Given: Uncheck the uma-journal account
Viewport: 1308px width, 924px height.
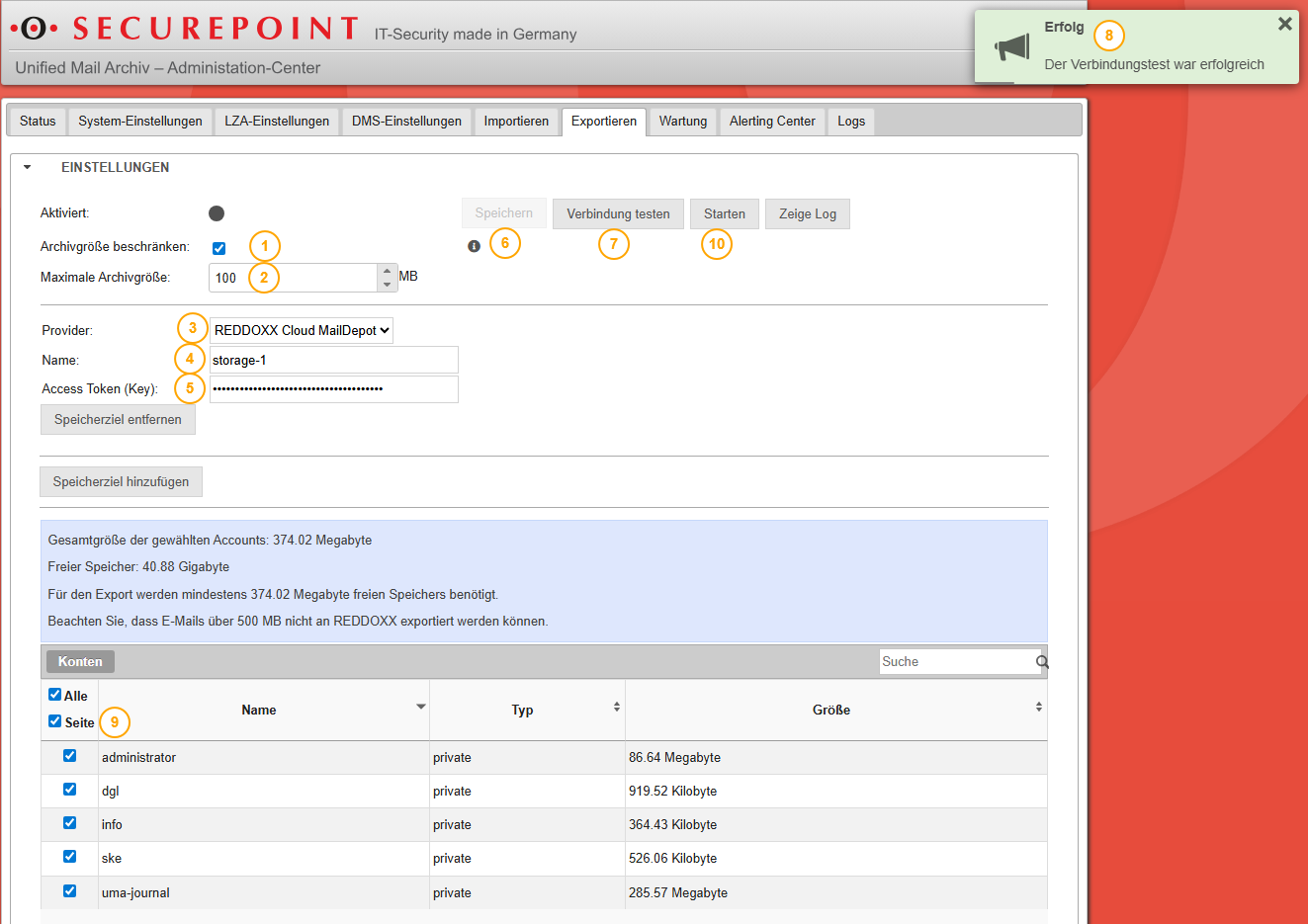Looking at the screenshot, I should (x=69, y=891).
